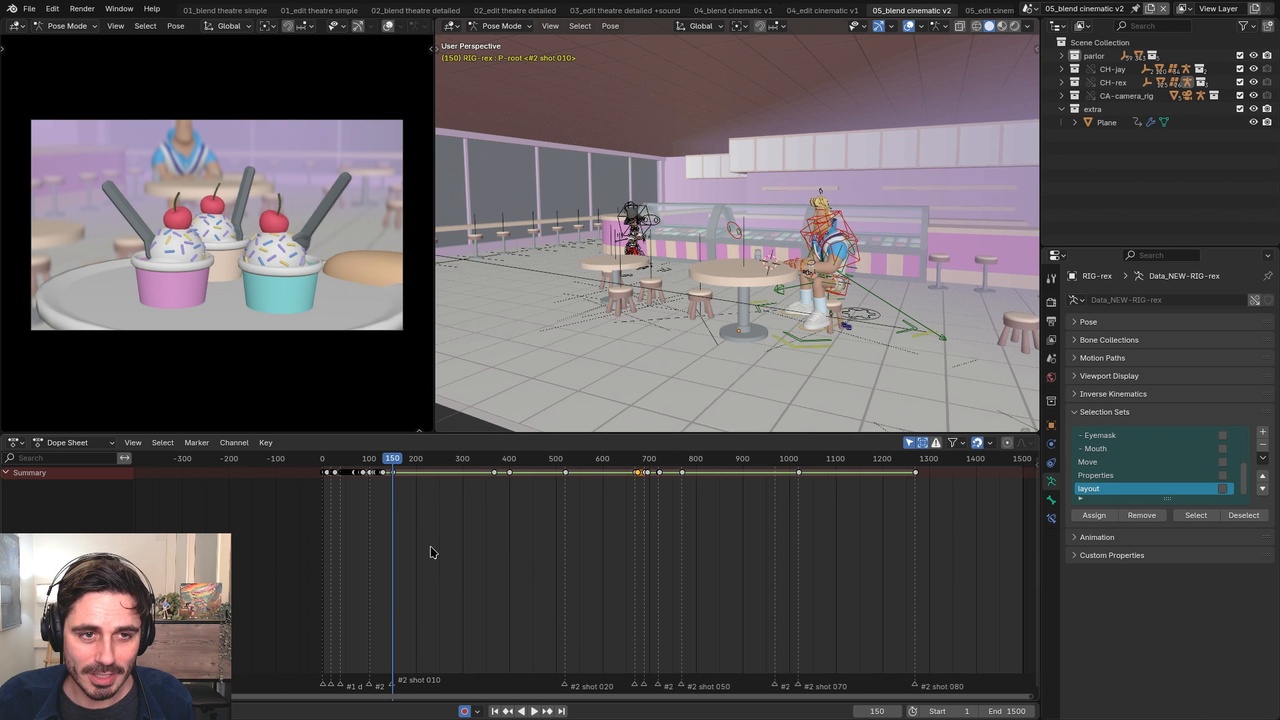This screenshot has height=720, width=1280.
Task: Move selection set down in list
Action: tap(1262, 488)
